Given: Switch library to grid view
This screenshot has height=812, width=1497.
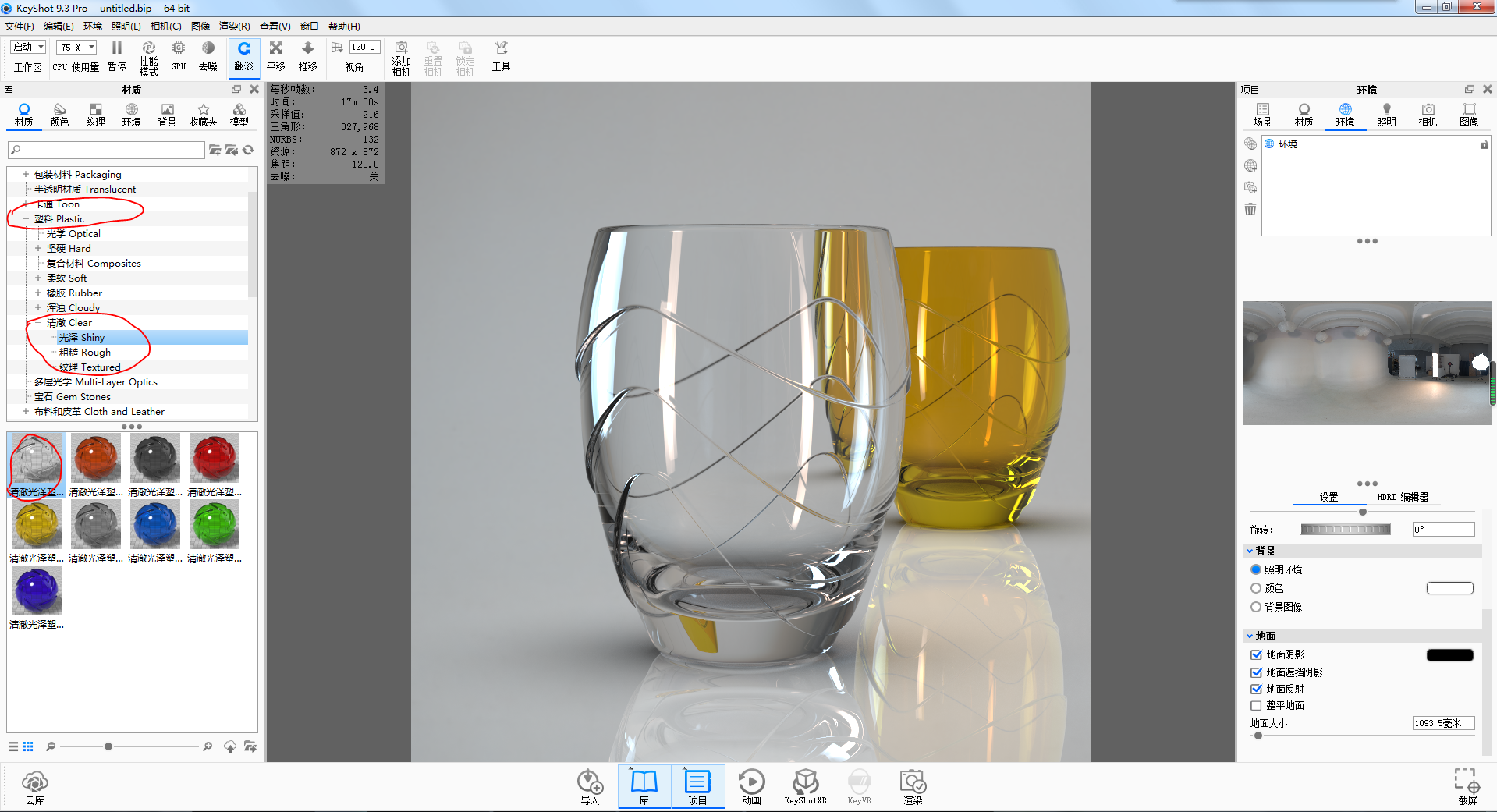Looking at the screenshot, I should [x=28, y=746].
